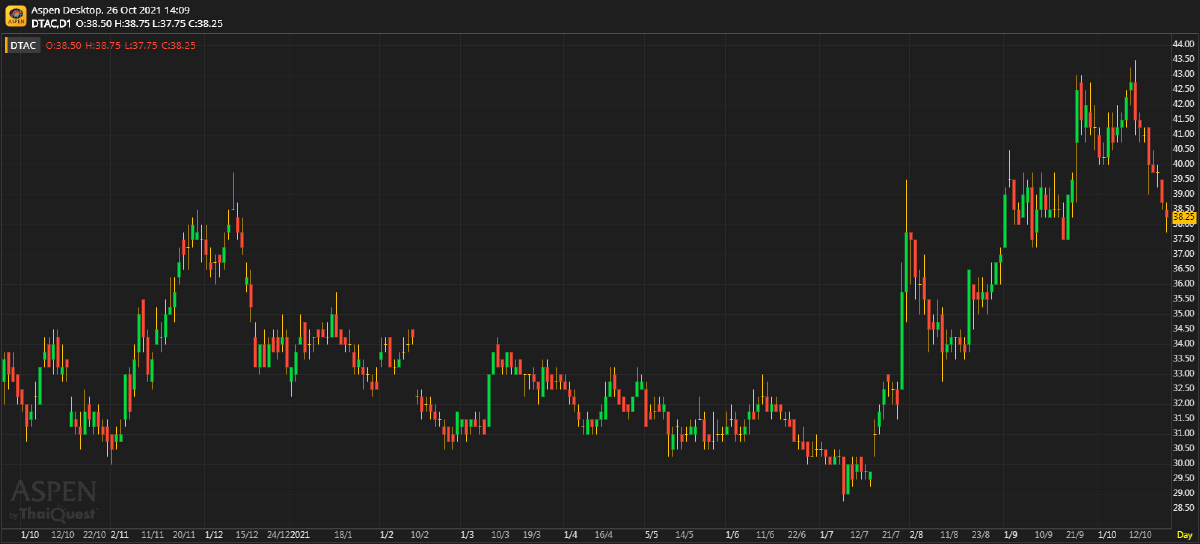Image resolution: width=1200 pixels, height=544 pixels.
Task: Click the 21/7 date axis label
Action: tap(890, 536)
